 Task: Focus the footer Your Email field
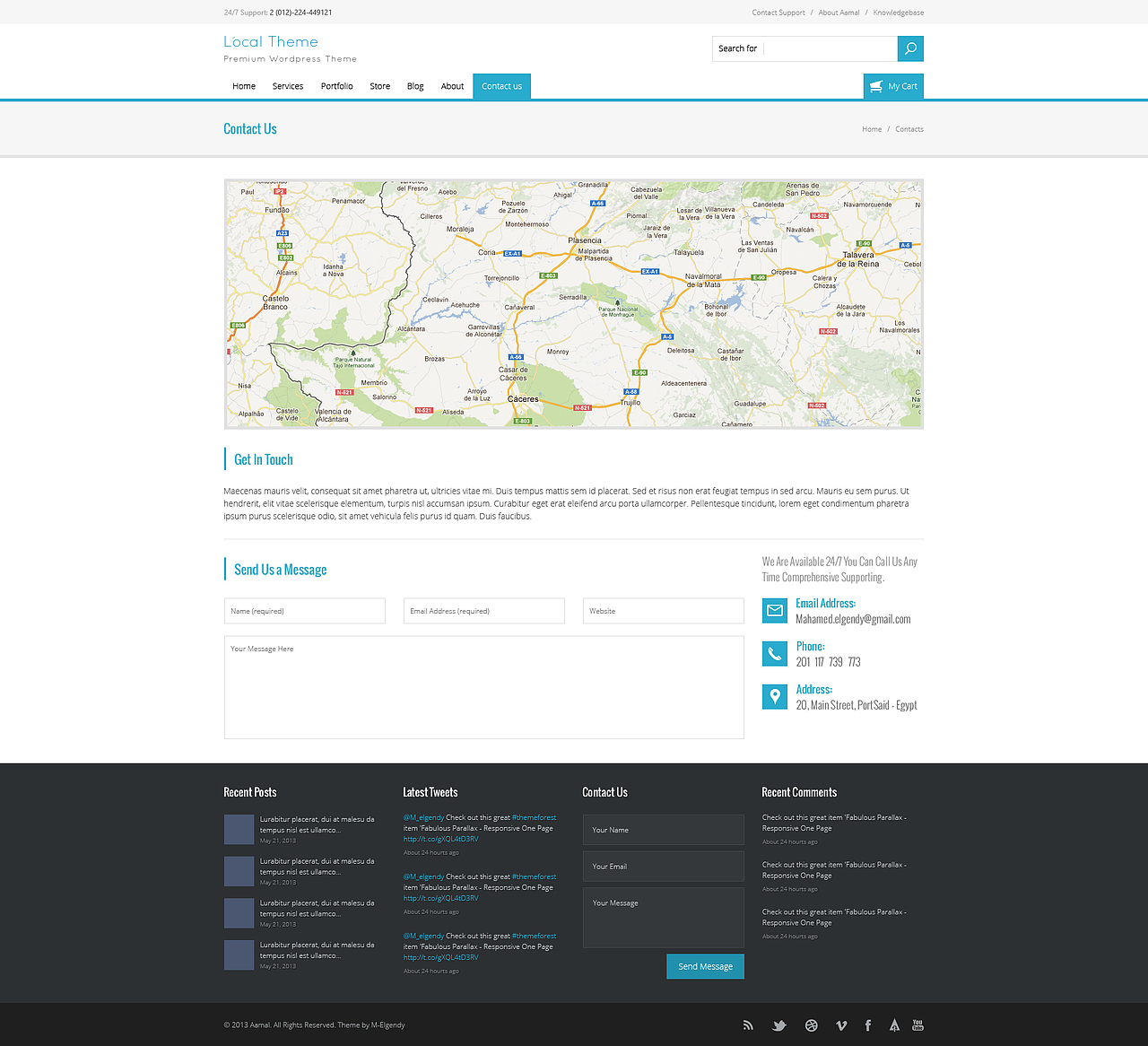click(664, 867)
